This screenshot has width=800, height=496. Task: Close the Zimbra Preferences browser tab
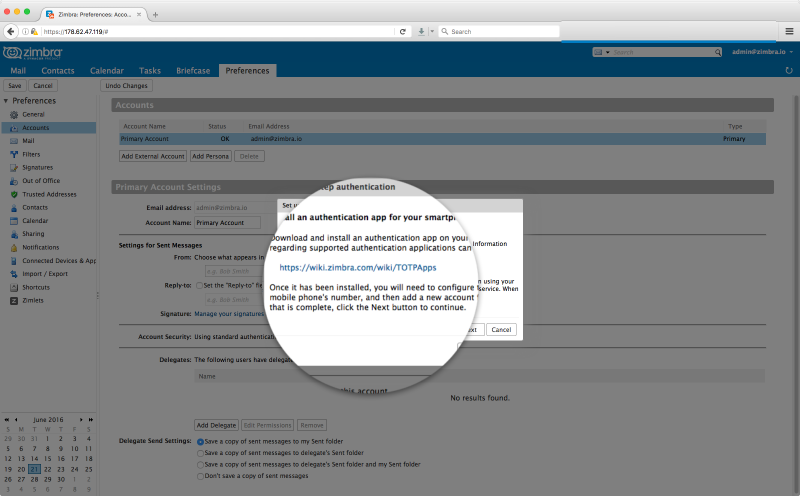139,15
